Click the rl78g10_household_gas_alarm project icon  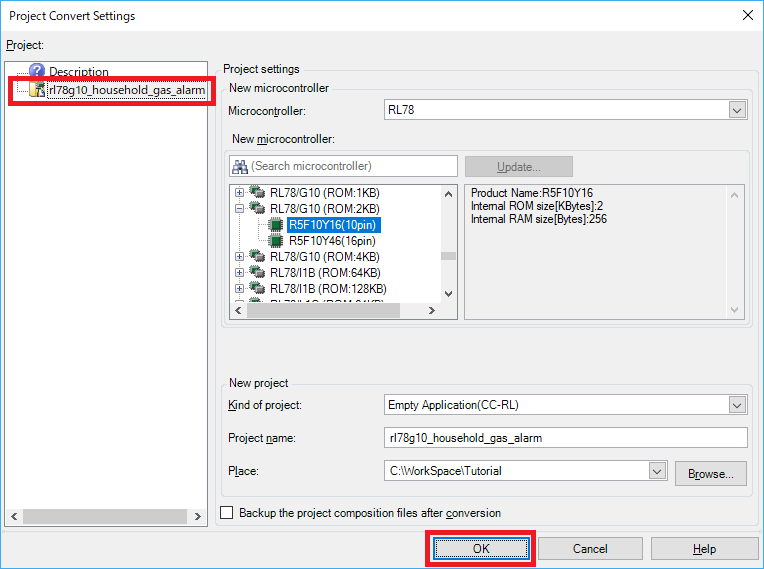(x=37, y=89)
